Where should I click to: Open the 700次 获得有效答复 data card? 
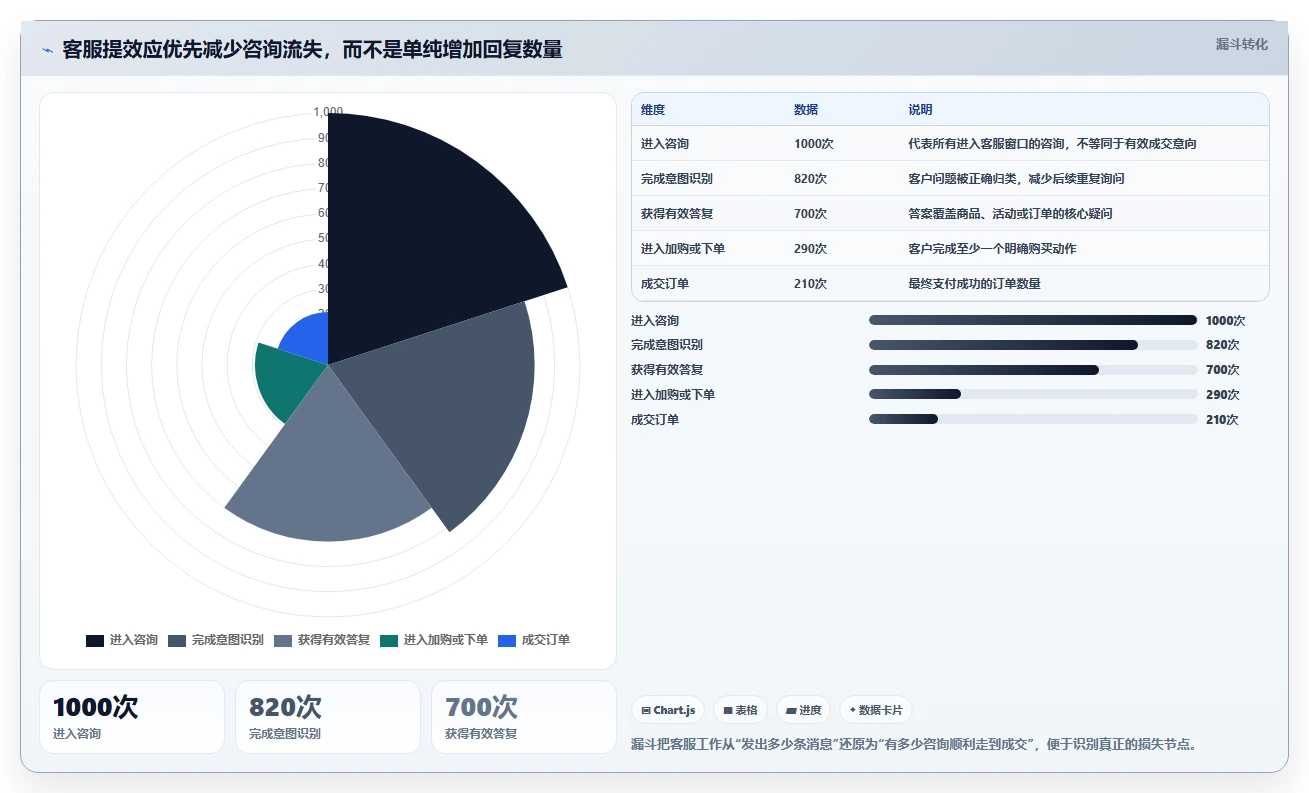524,717
